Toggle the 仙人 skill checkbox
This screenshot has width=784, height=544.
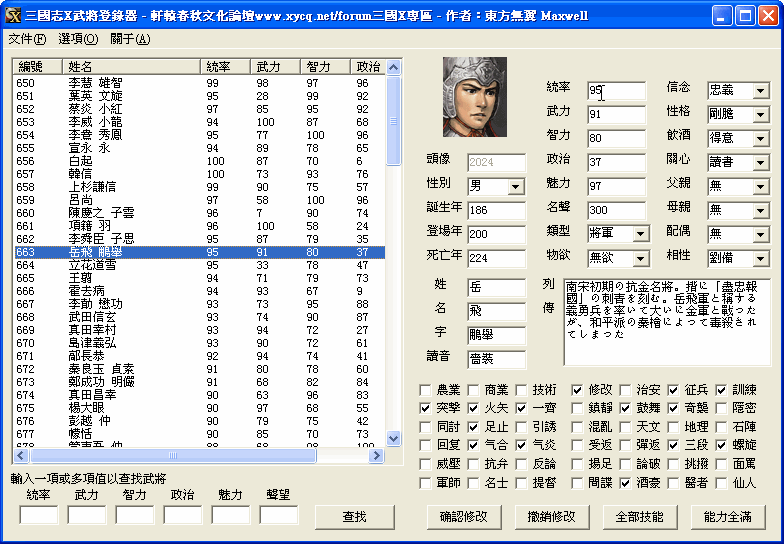coord(721,483)
